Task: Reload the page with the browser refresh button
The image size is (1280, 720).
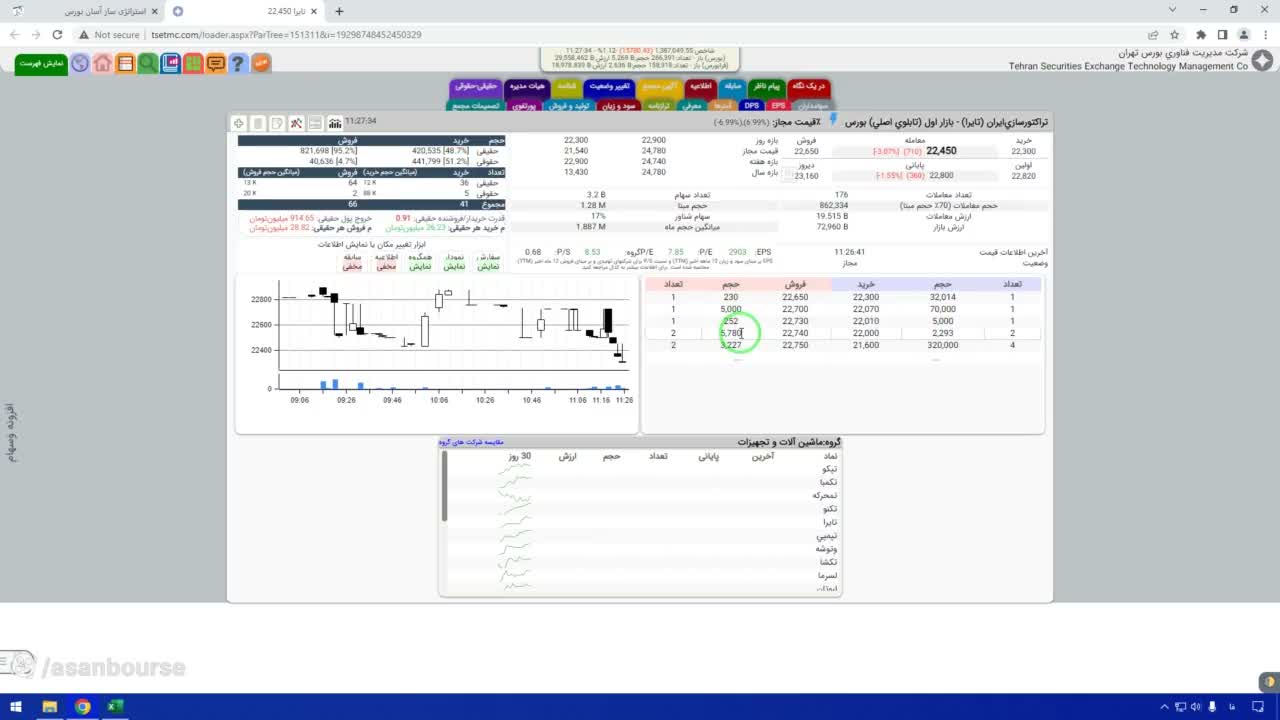Action: point(58,34)
